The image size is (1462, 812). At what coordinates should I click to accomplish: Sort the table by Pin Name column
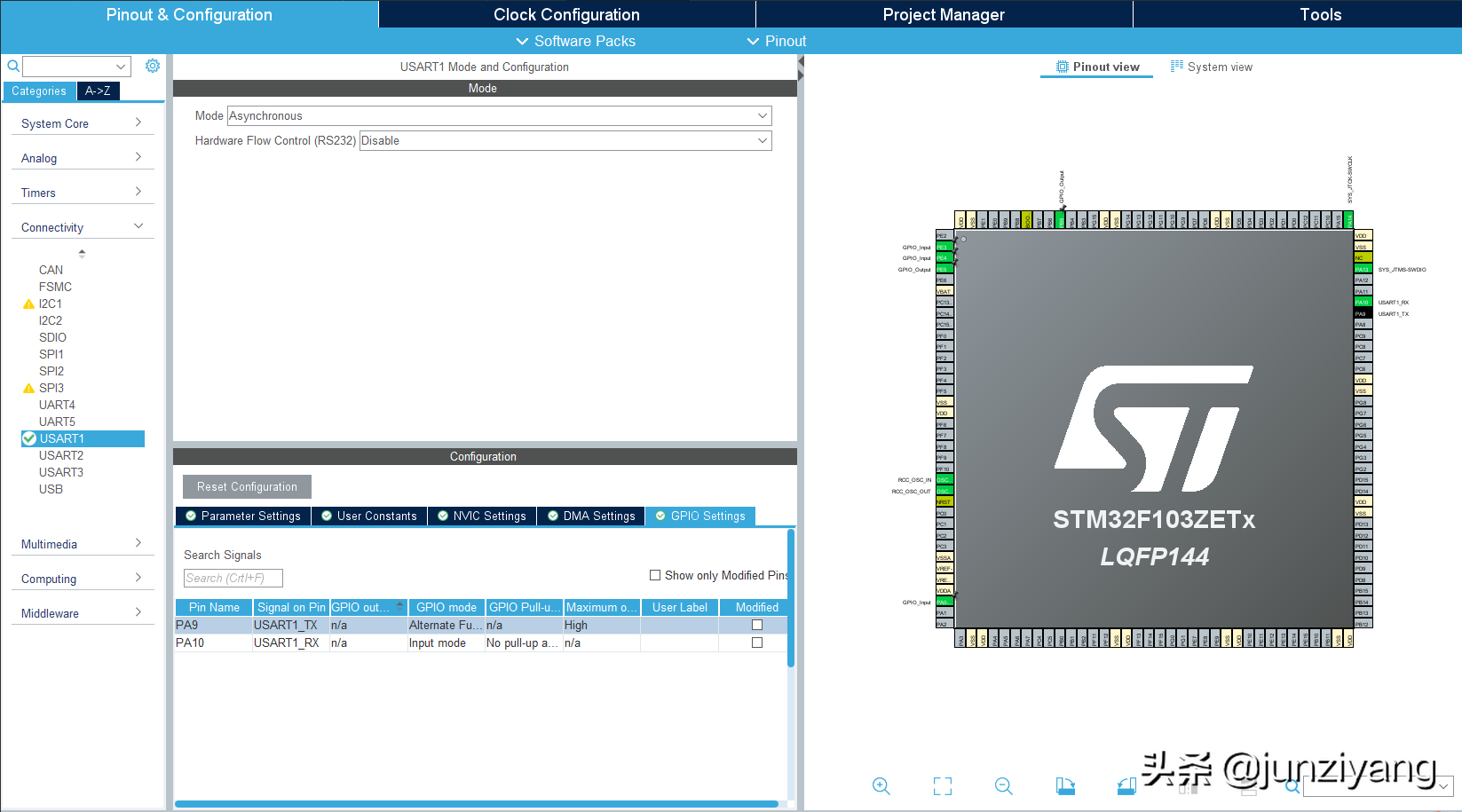(214, 608)
